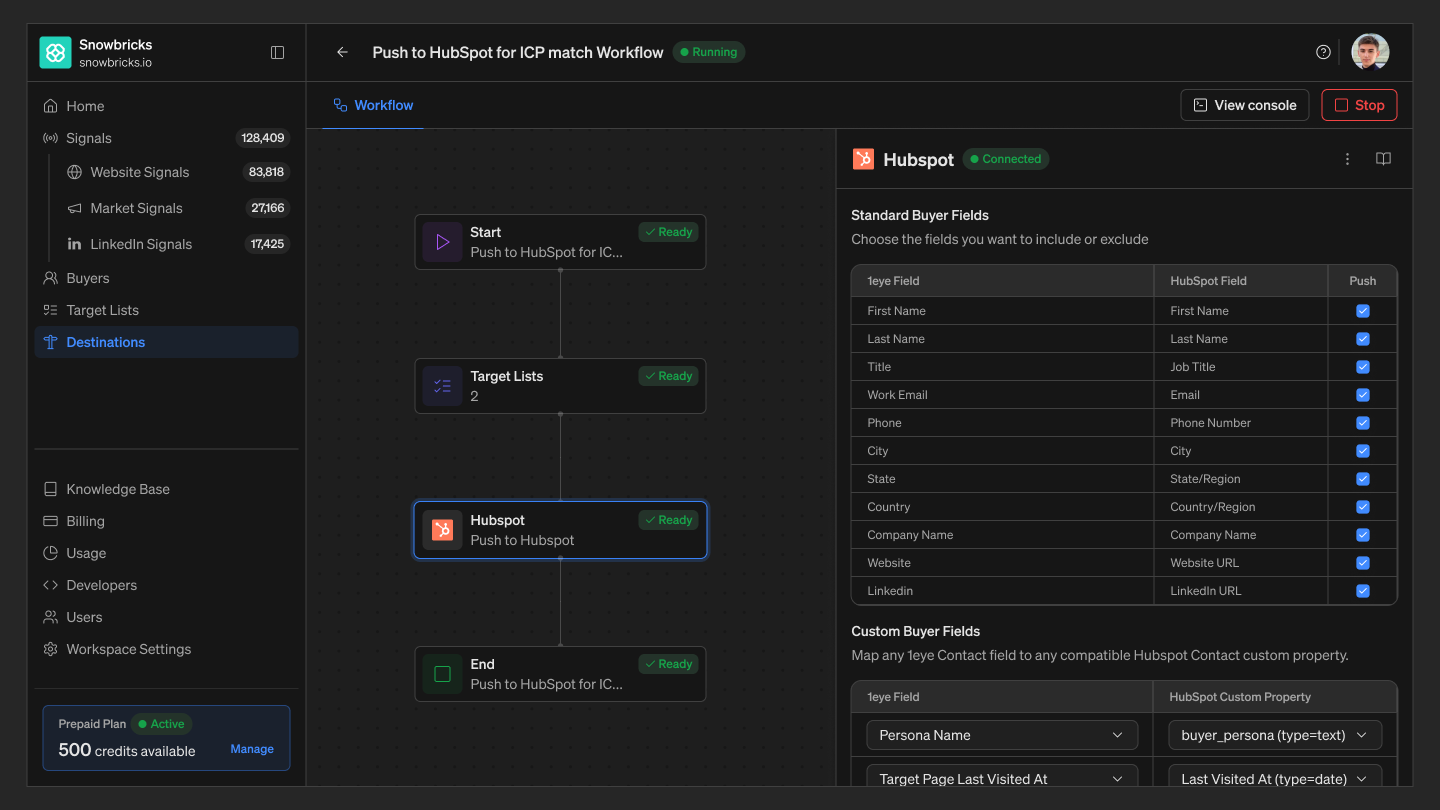Image resolution: width=1440 pixels, height=810 pixels.
Task: Select the Hubspot node icon in workflow
Action: tap(442, 530)
